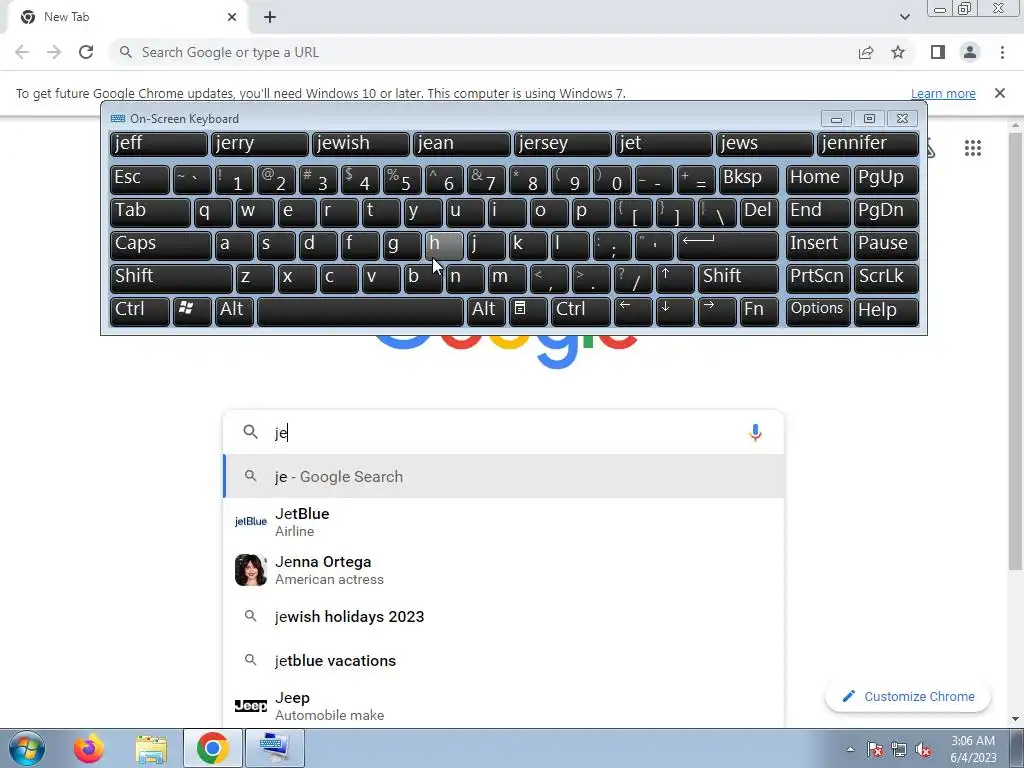The width and height of the screenshot is (1024, 768).
Task: Select 'jetblue vacations' suggestion
Action: tap(503, 660)
